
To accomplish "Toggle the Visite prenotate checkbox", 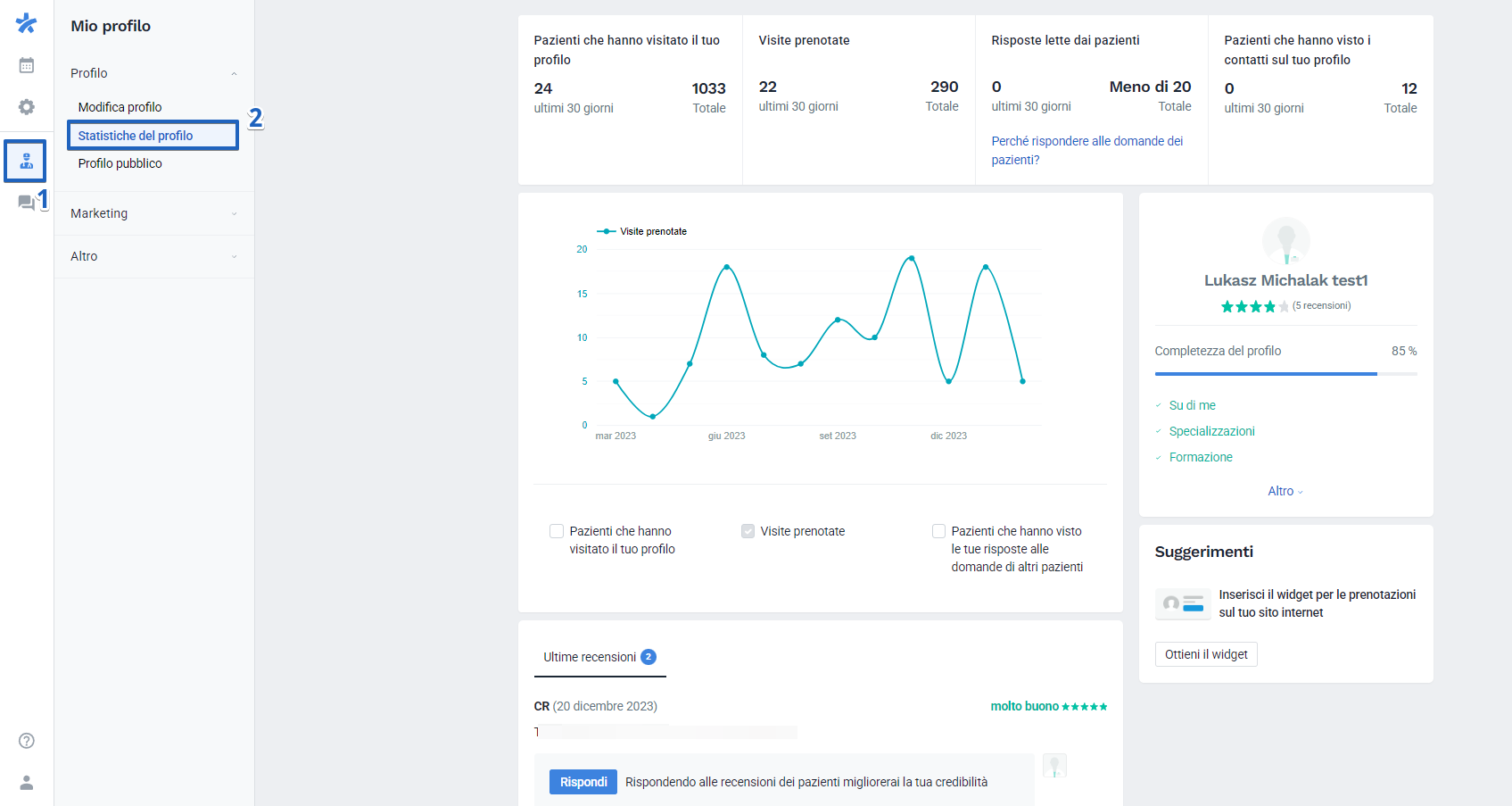I will [748, 531].
